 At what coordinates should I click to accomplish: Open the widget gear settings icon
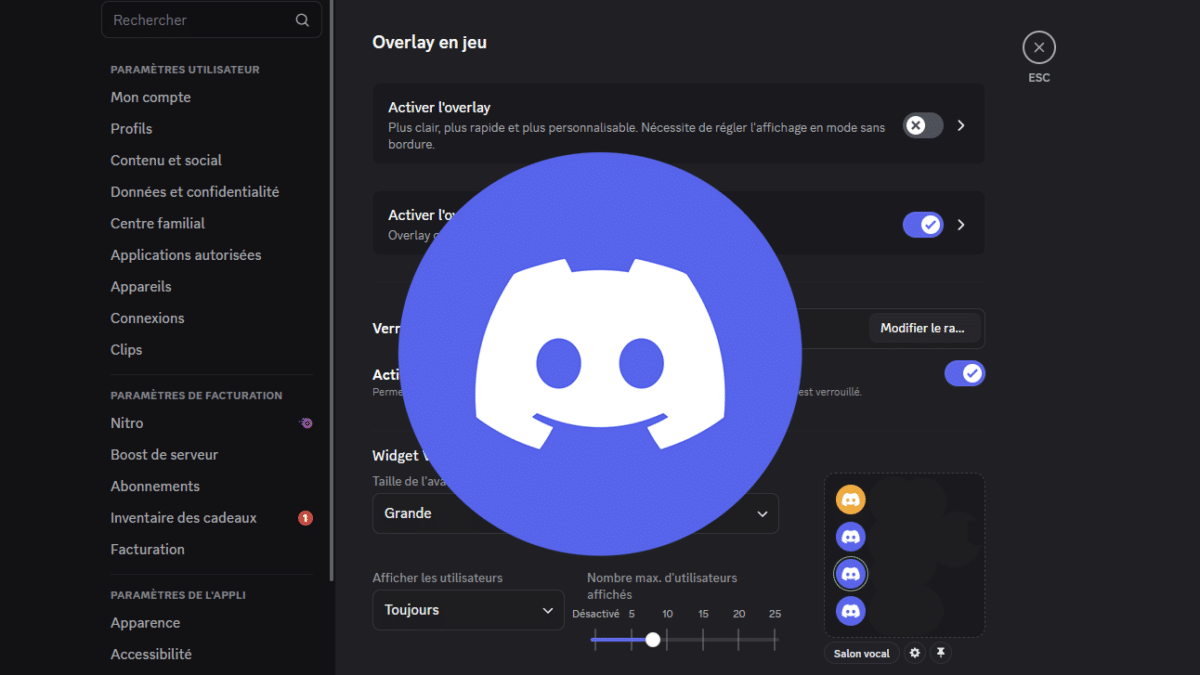point(914,653)
